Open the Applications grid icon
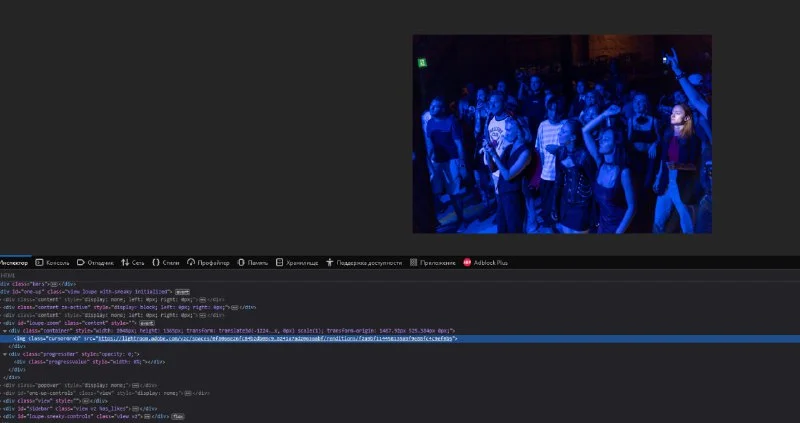800x423 pixels. [413, 262]
